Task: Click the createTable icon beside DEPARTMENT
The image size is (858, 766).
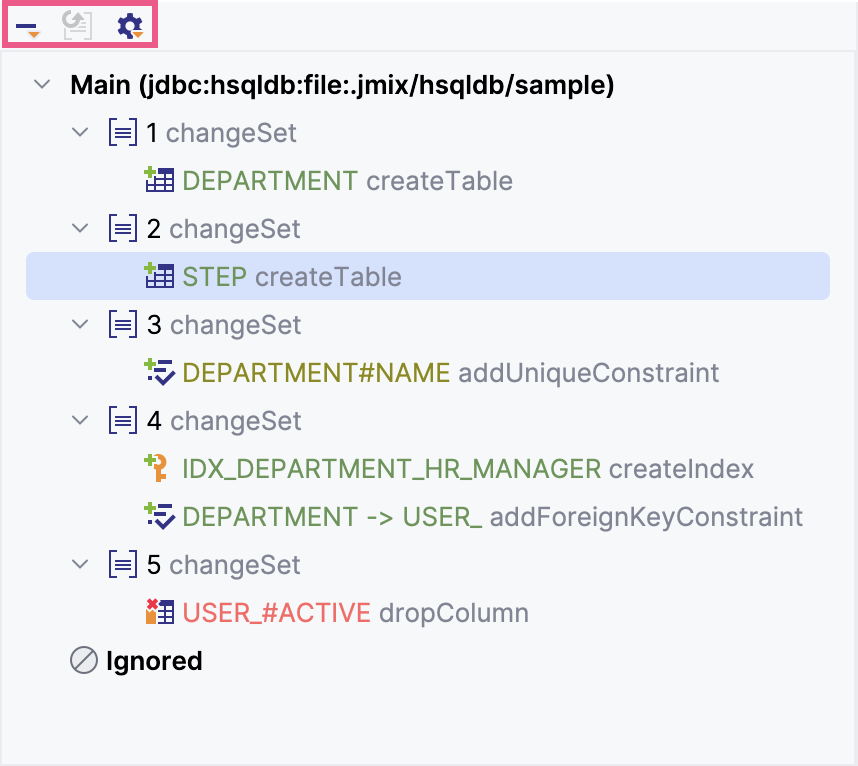Action: click(160, 180)
